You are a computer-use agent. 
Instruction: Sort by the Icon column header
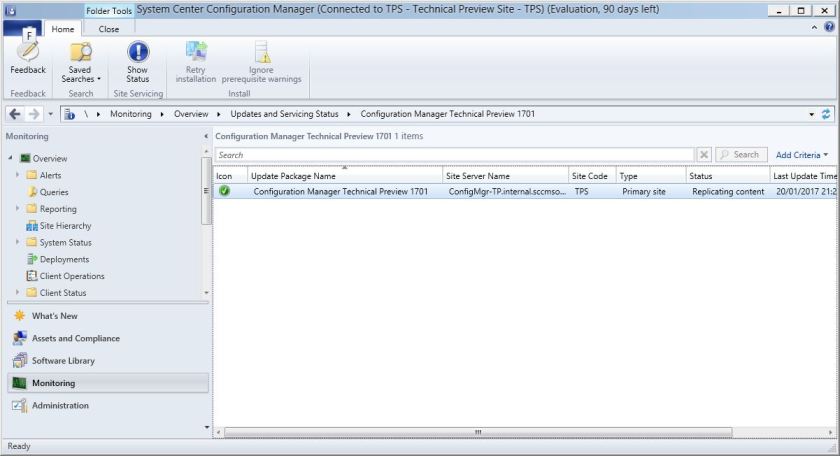click(230, 176)
